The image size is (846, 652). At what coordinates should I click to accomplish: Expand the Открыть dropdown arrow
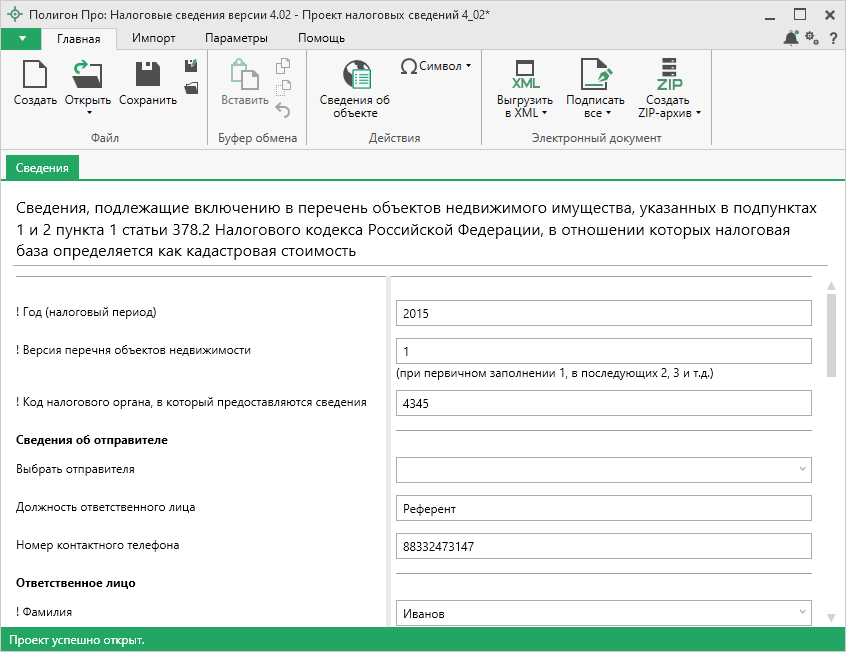pos(88,114)
